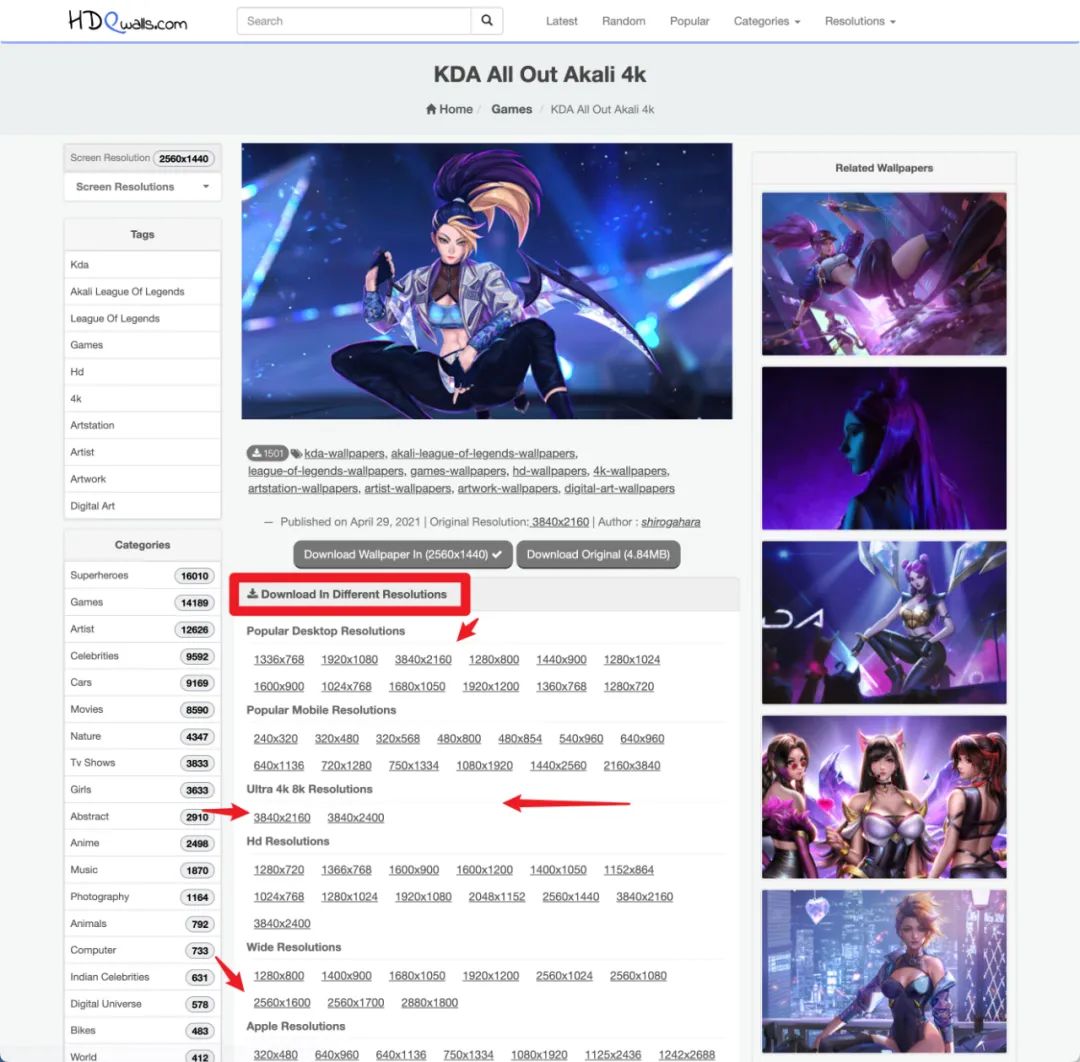Image resolution: width=1080 pixels, height=1062 pixels.
Task: Click the digital-art-wallpapers tag link
Action: tap(619, 488)
